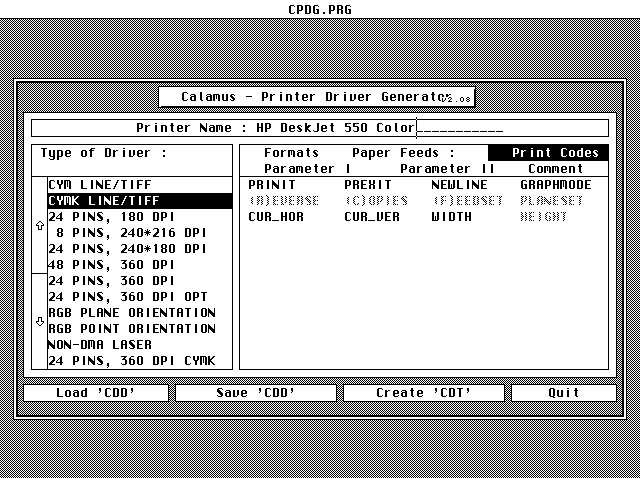Switch to Parameter II tab
This screenshot has height=478, width=640.
coord(447,169)
